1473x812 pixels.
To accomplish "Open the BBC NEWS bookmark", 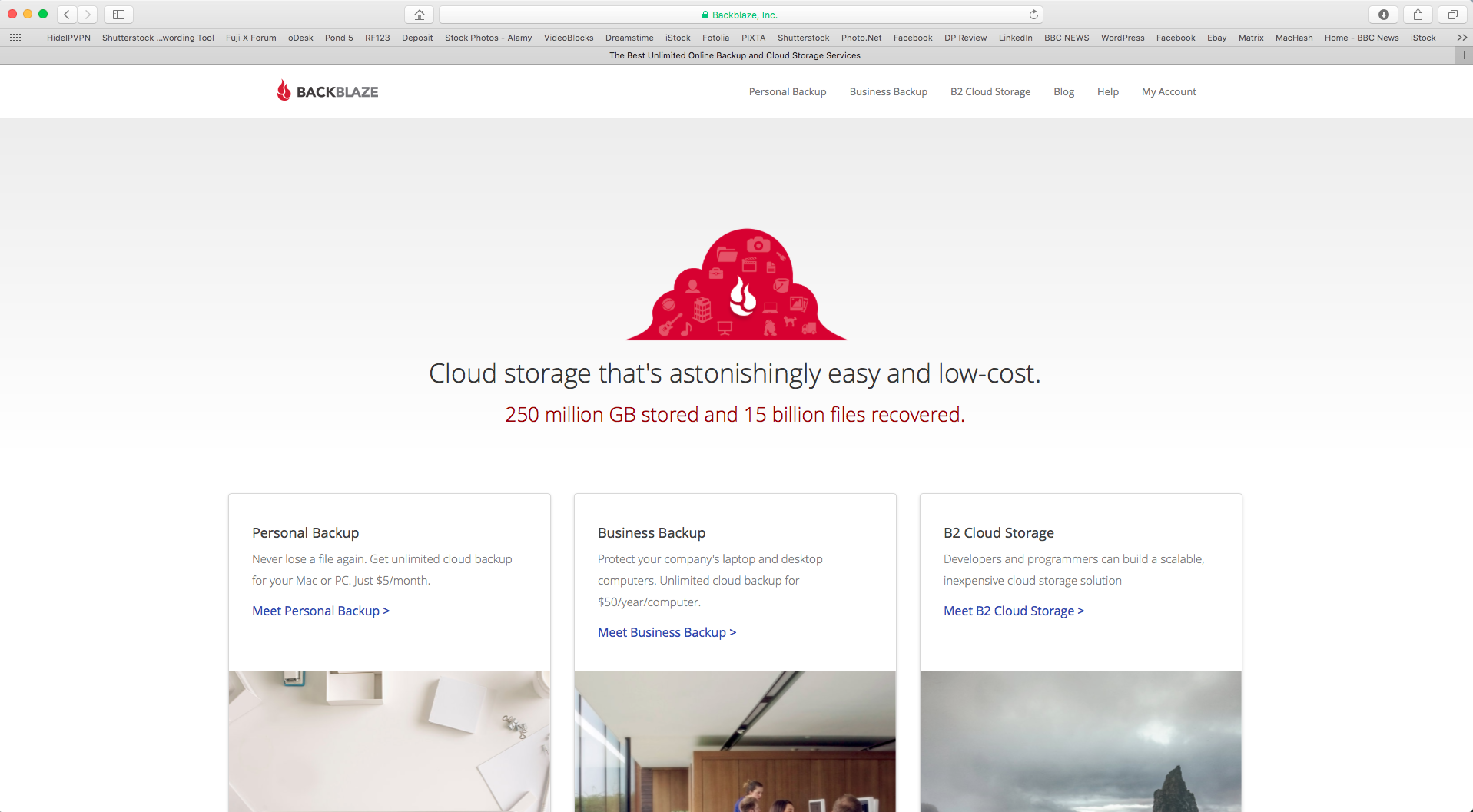I will (1067, 38).
